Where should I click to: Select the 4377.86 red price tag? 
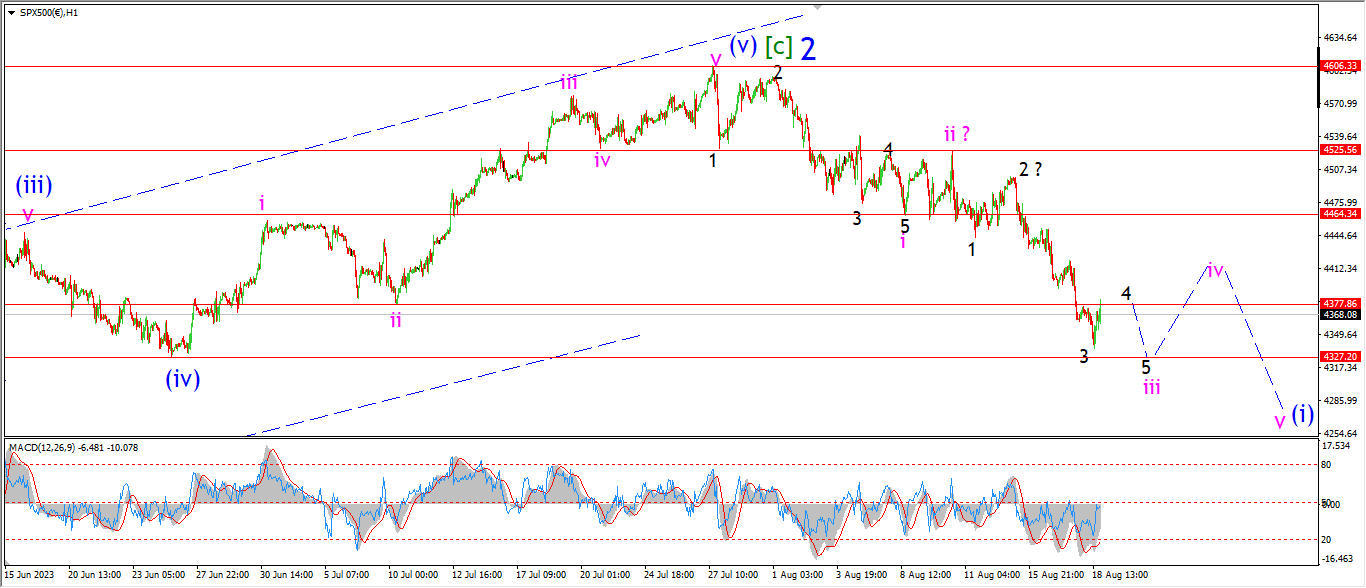(x=1341, y=304)
